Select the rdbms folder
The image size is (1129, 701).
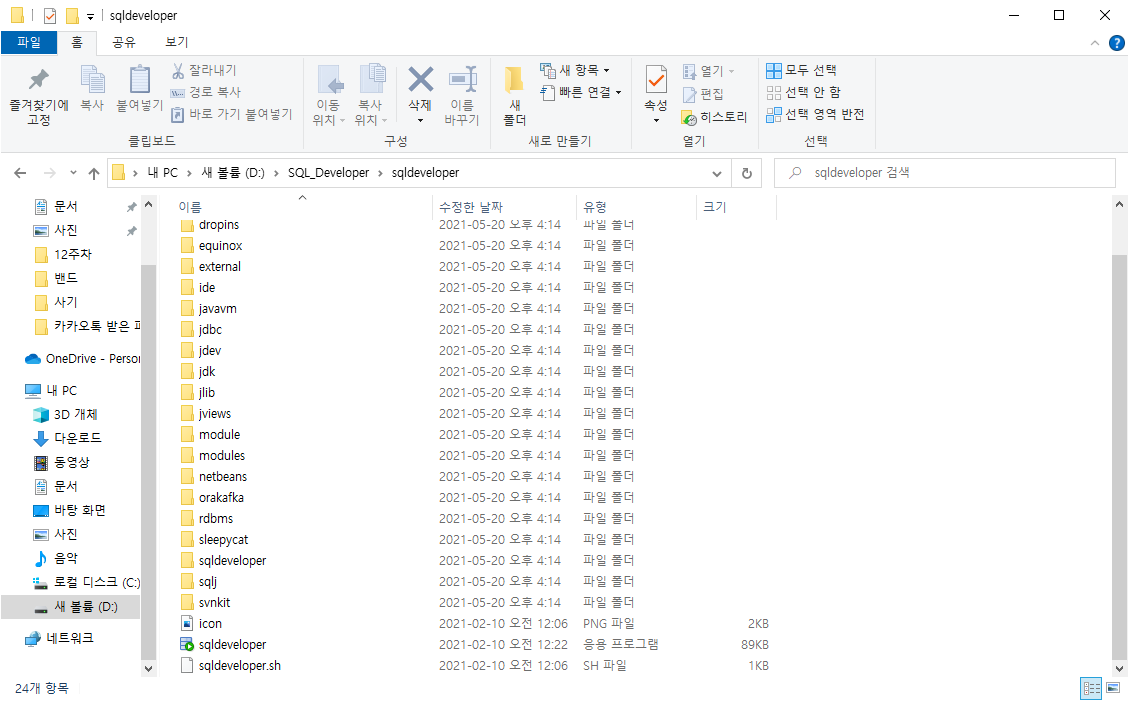(x=206, y=518)
